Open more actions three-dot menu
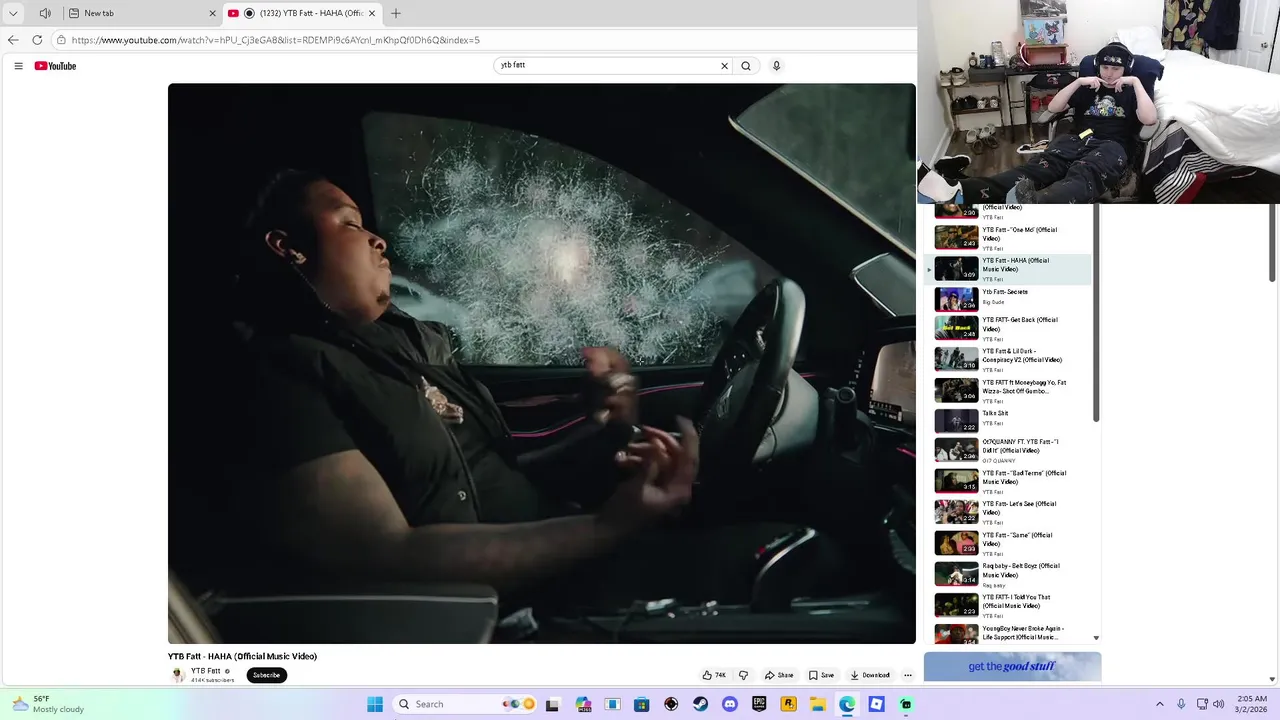 pos(907,675)
